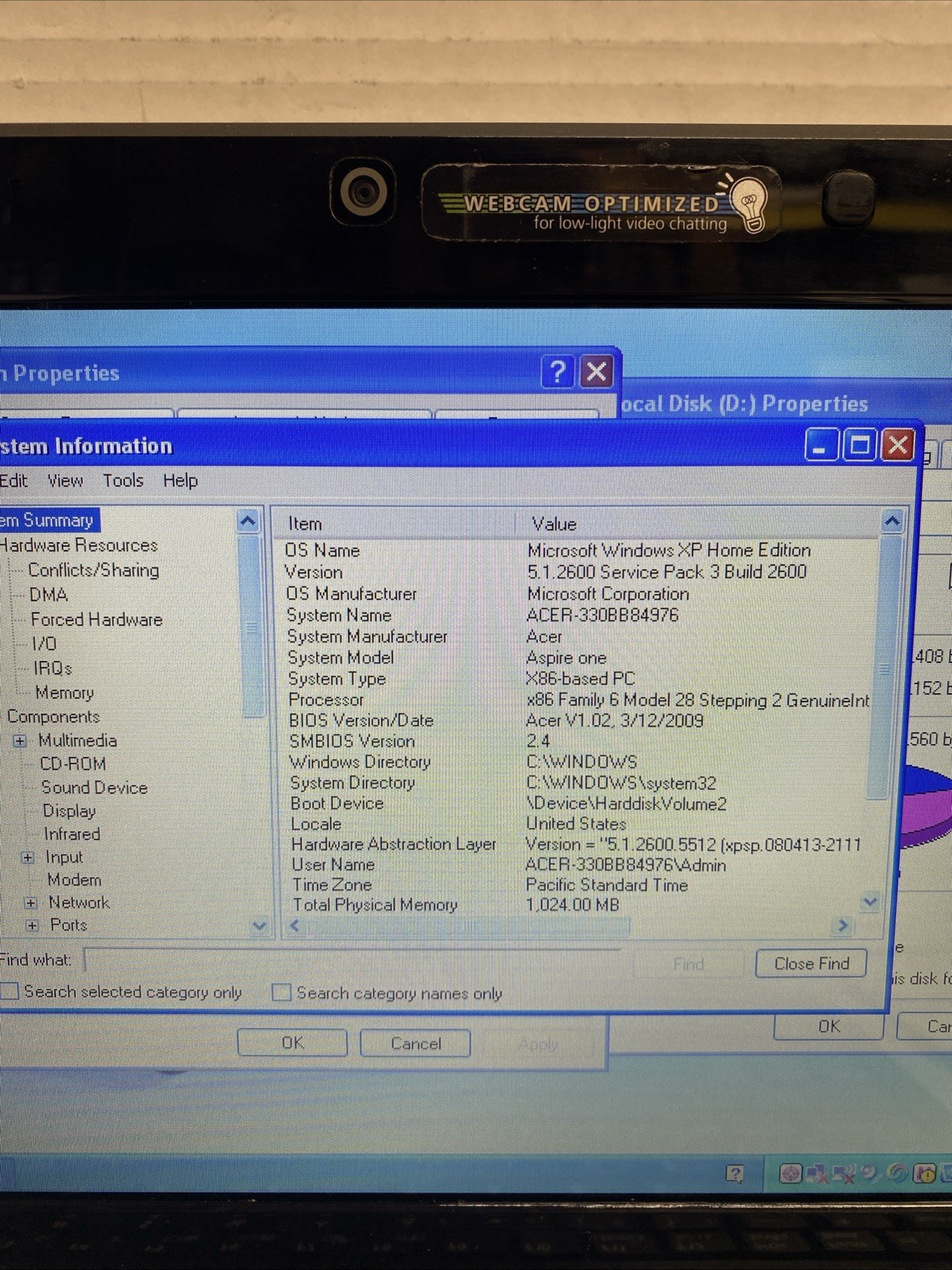Tick Search category names only checkbox

[x=281, y=993]
